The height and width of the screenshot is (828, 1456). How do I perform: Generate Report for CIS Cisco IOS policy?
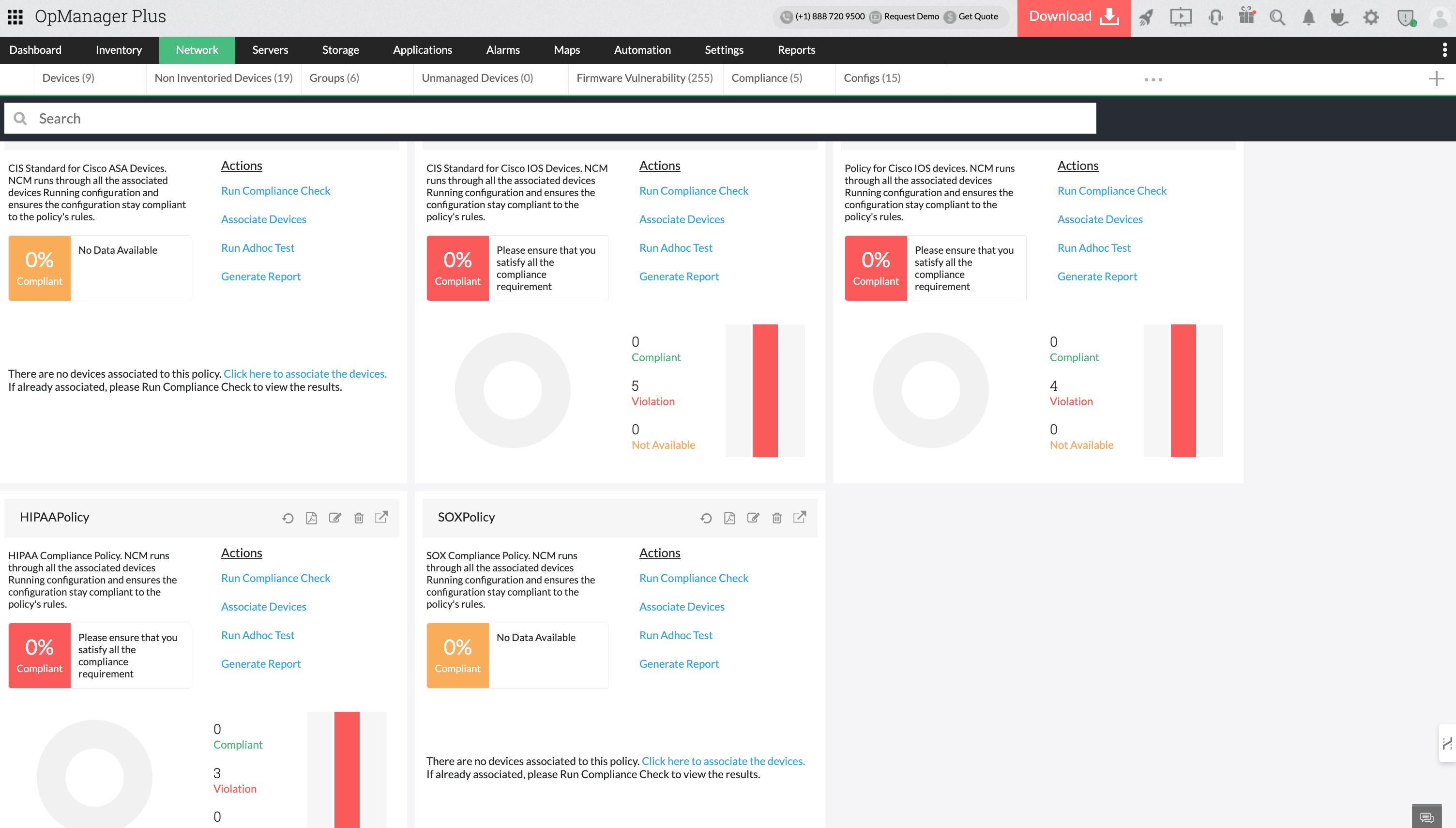(679, 276)
